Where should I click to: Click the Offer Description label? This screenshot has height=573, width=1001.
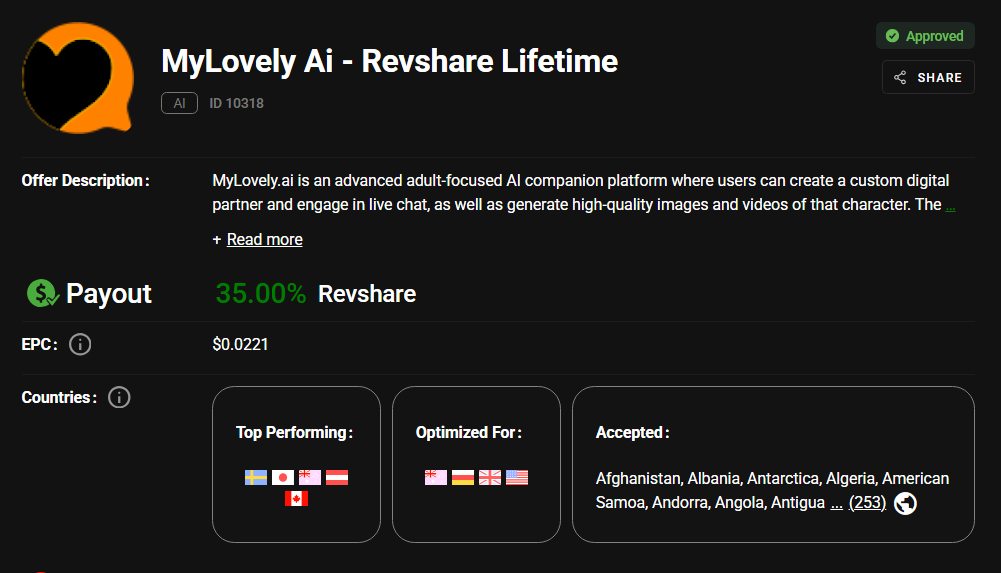[86, 181]
